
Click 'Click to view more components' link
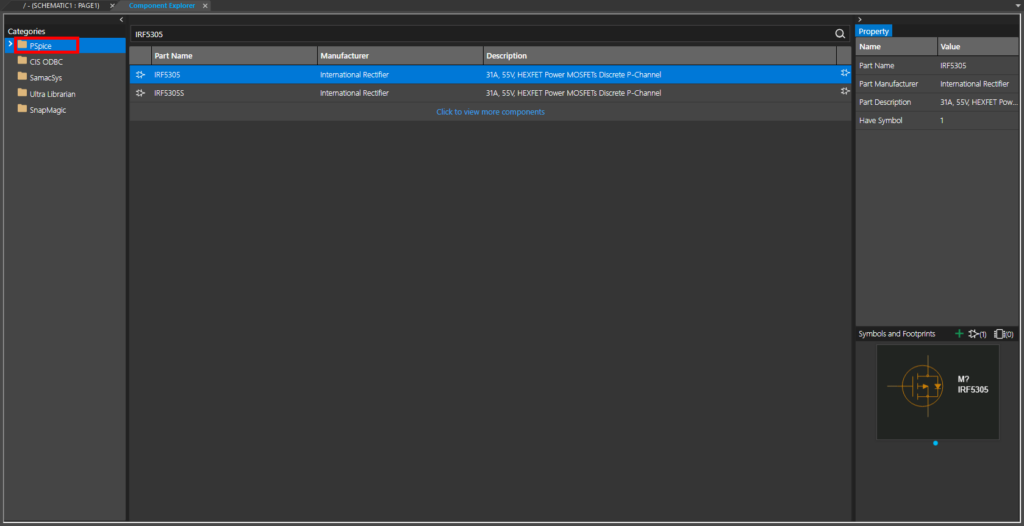click(490, 112)
